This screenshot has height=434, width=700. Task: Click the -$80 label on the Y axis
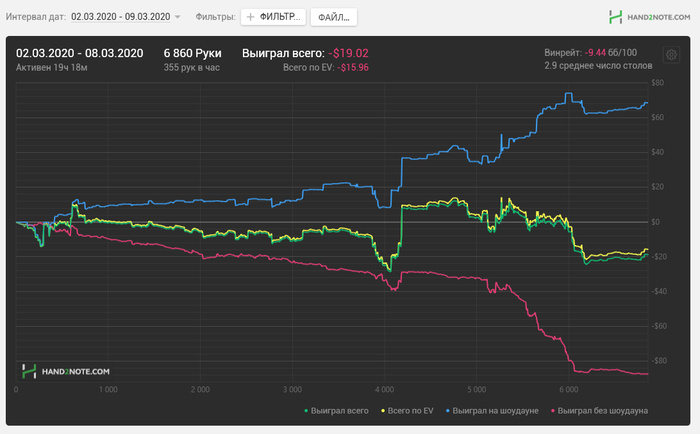(x=657, y=361)
